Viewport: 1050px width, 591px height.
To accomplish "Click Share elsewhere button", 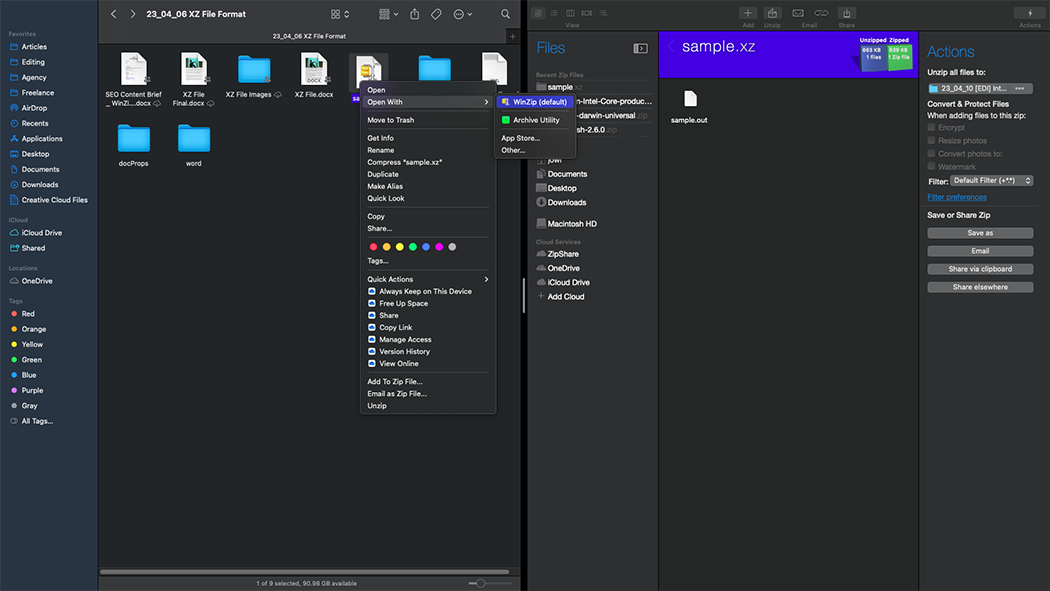I will (x=980, y=287).
